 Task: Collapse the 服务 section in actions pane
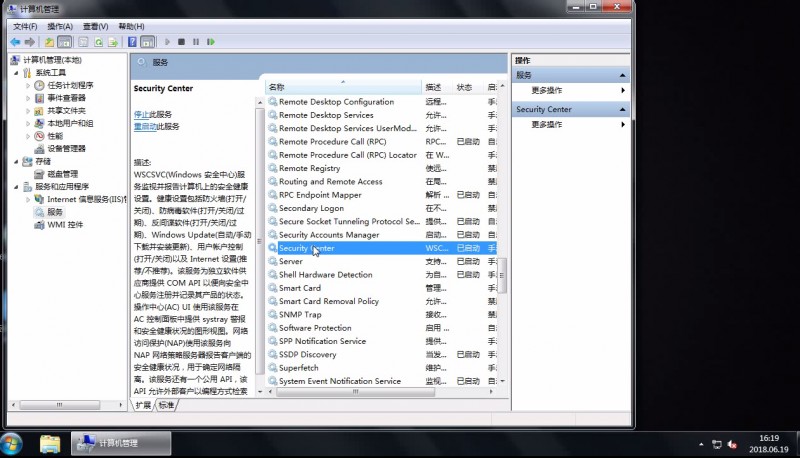tap(622, 75)
